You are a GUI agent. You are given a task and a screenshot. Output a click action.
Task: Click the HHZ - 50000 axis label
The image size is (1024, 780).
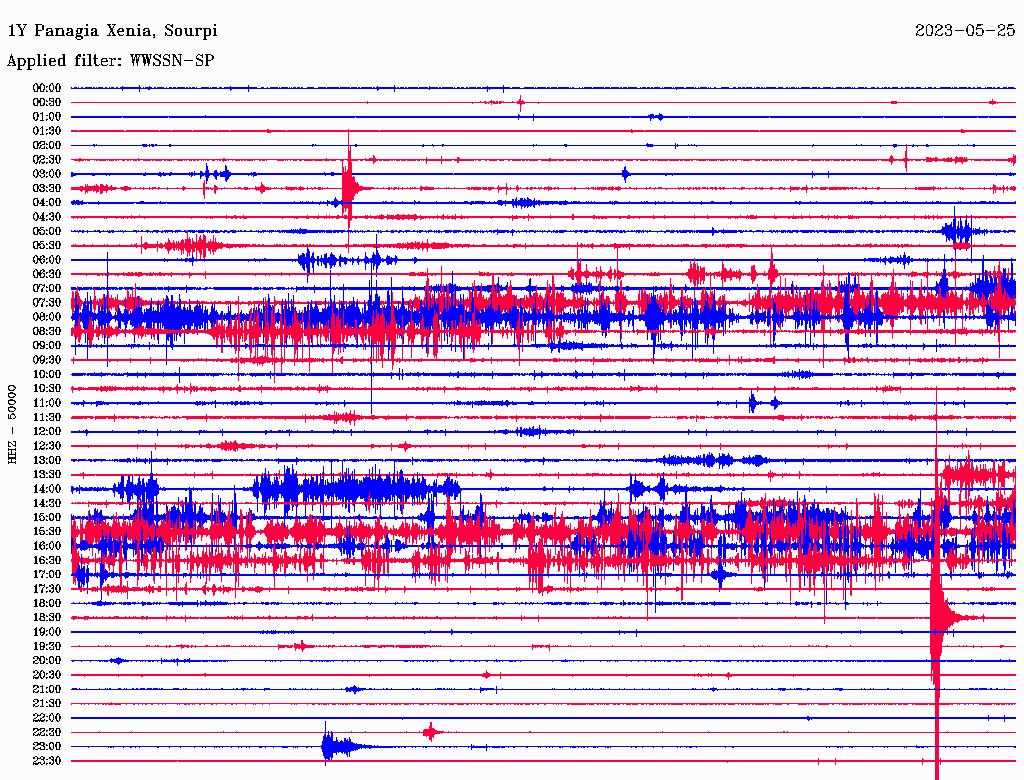[12, 424]
